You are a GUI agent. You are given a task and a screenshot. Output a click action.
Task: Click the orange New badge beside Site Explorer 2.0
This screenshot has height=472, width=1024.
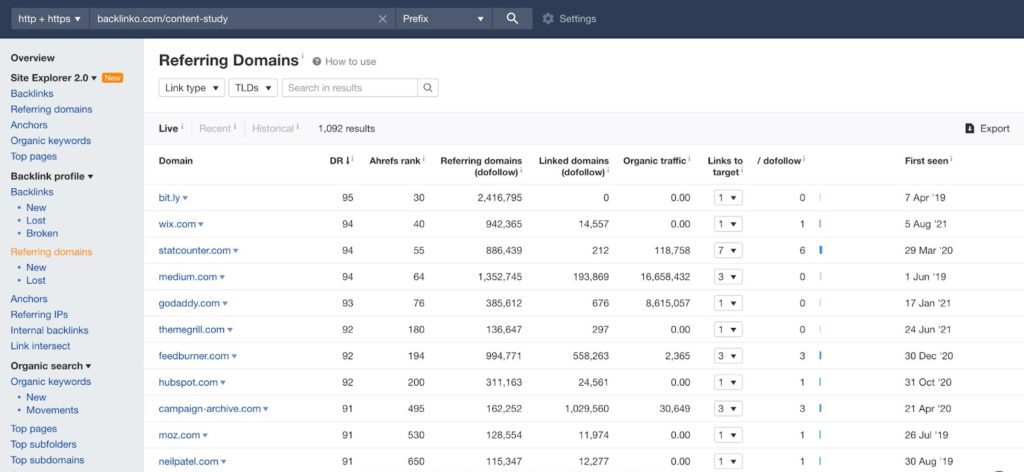pos(112,78)
